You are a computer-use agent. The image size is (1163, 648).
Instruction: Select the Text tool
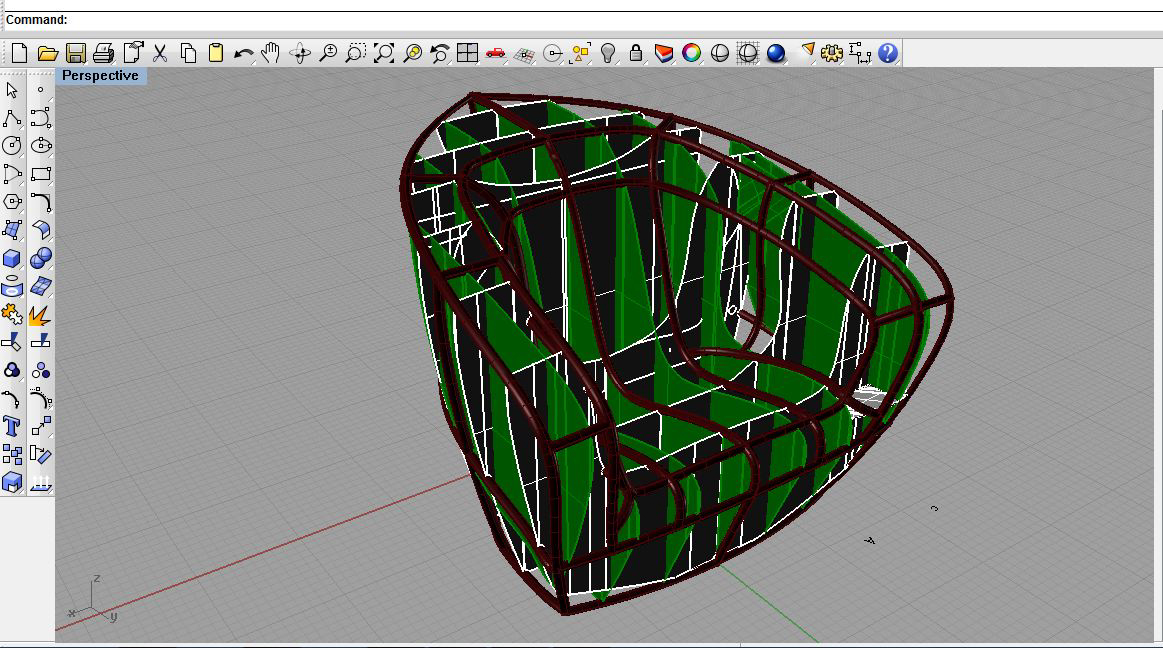click(12, 426)
